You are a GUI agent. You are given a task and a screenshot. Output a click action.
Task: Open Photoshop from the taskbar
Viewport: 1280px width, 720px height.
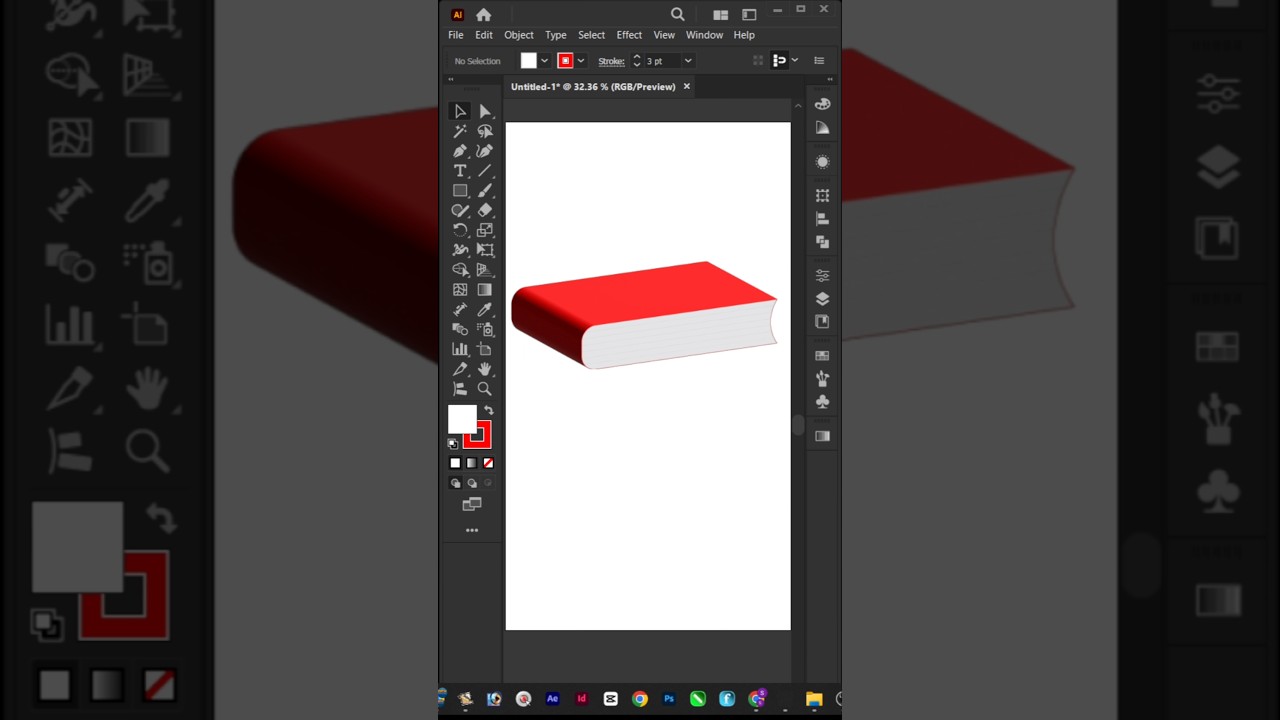tap(669, 699)
